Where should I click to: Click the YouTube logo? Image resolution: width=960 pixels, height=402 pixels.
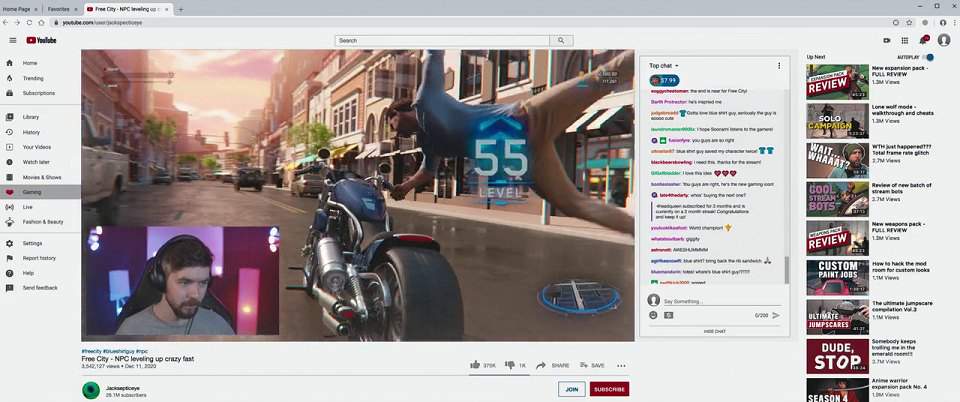pyautogui.click(x=41, y=40)
